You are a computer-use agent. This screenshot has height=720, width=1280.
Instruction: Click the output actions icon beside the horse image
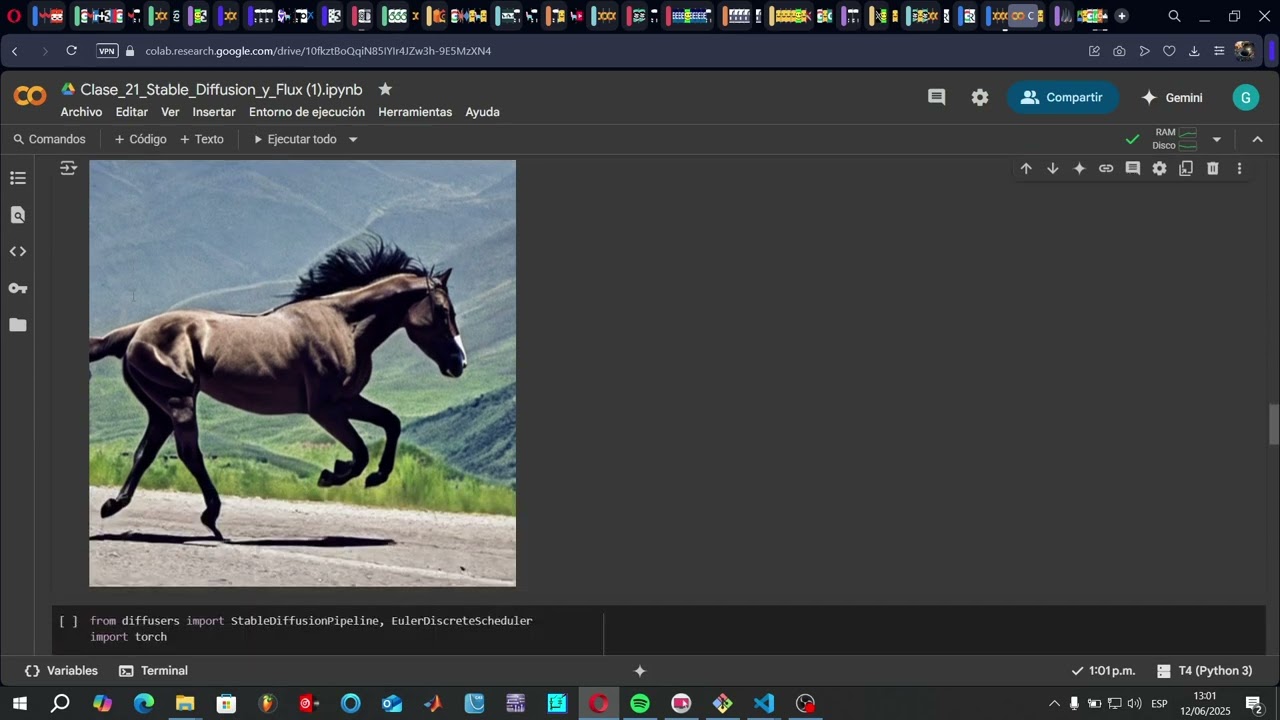click(x=68, y=169)
